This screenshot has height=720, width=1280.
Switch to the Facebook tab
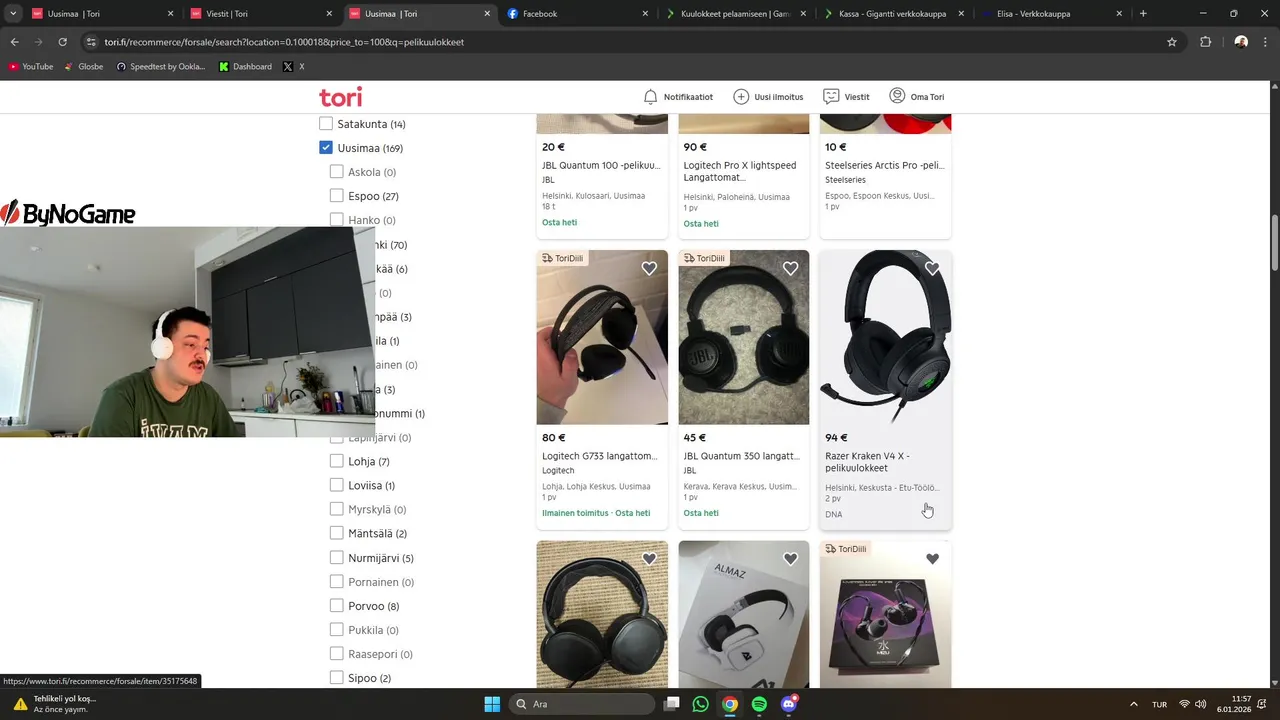click(578, 14)
